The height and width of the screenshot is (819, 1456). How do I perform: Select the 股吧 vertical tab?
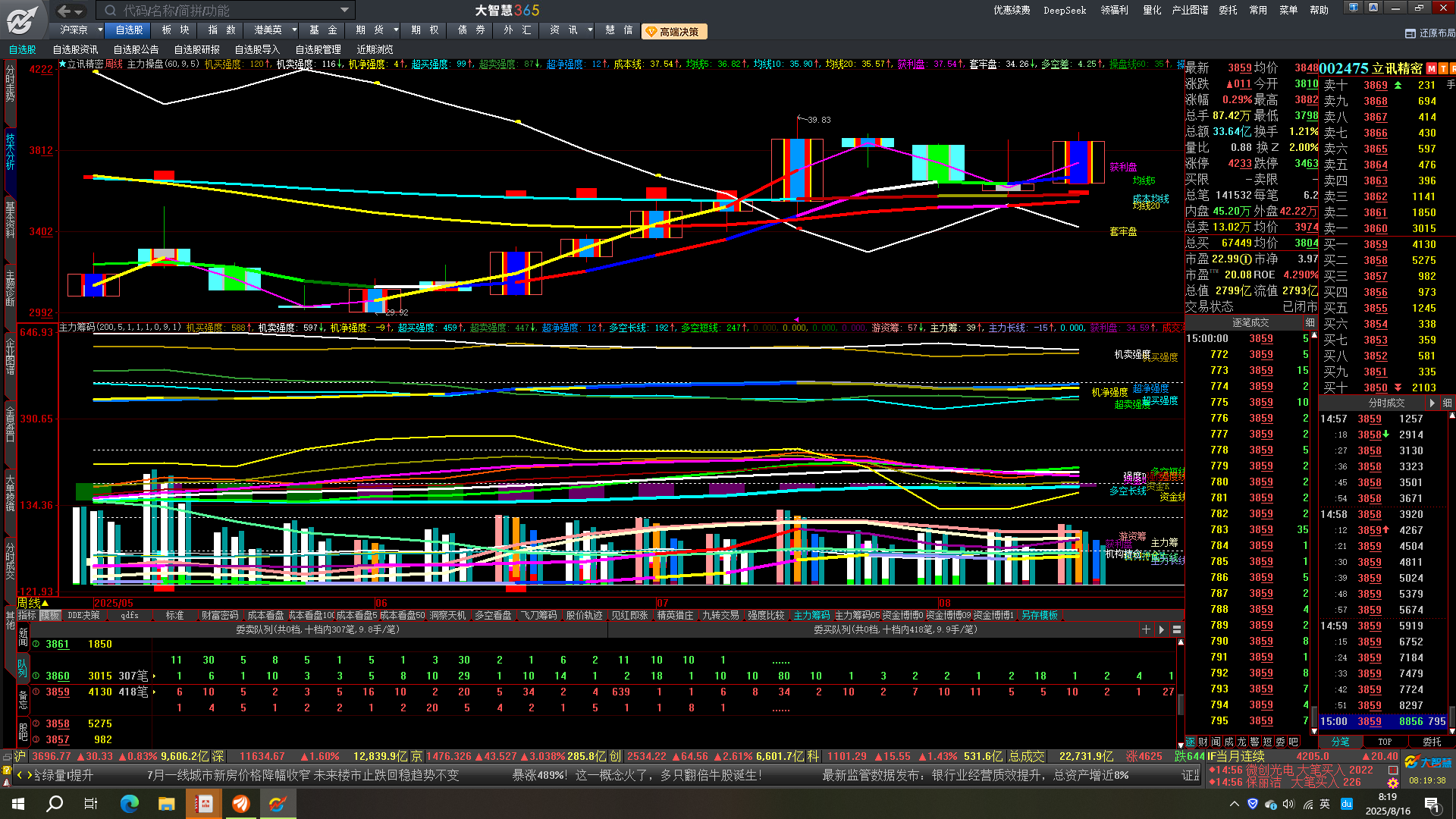coord(23,732)
